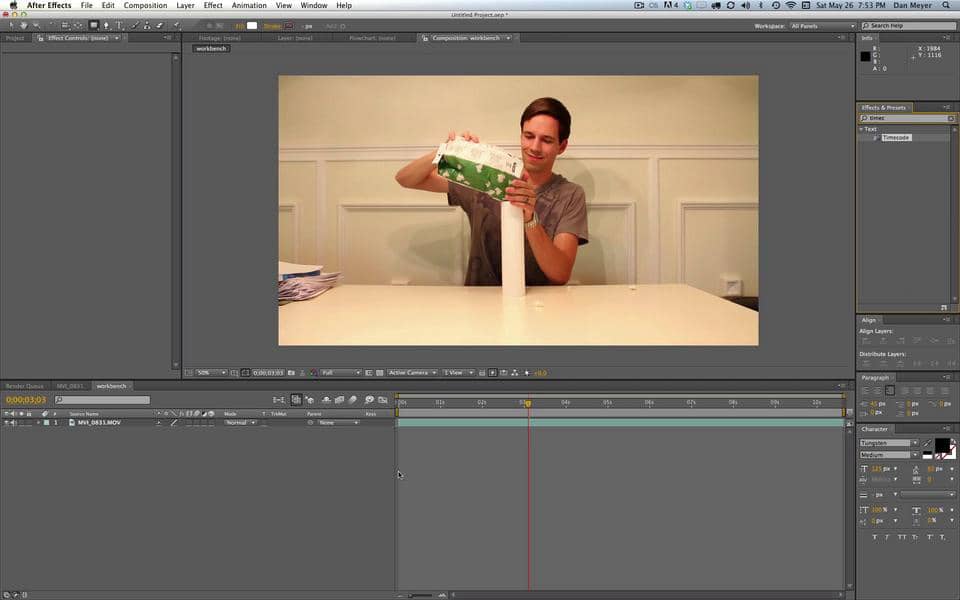Toggle video visibility of MVI_0831.MOV layer
Screen dimensions: 960x600
pos(6,422)
